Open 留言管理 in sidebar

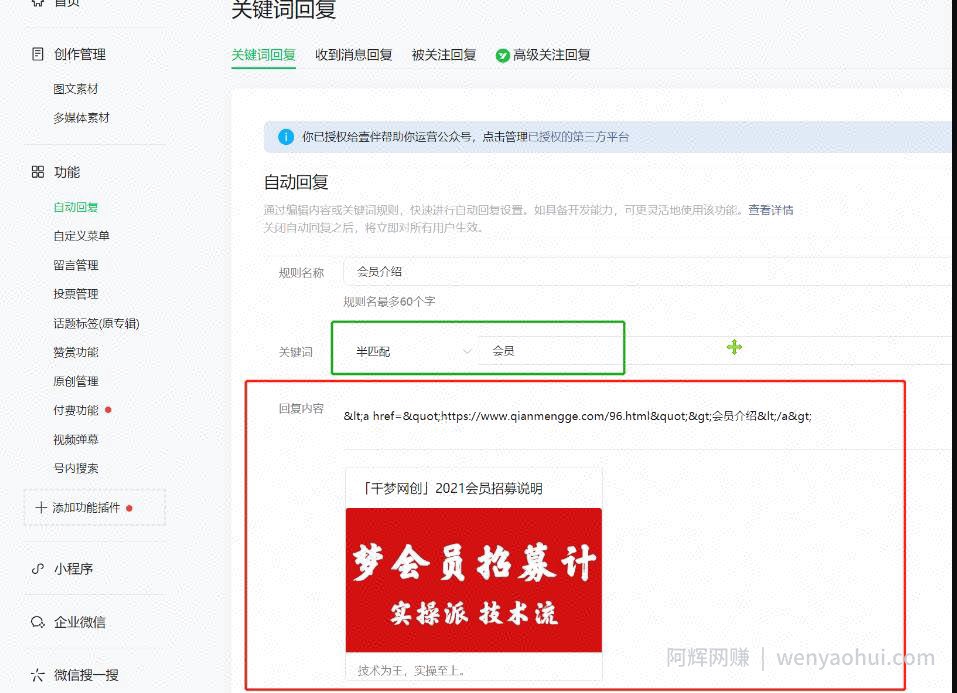pos(76,265)
